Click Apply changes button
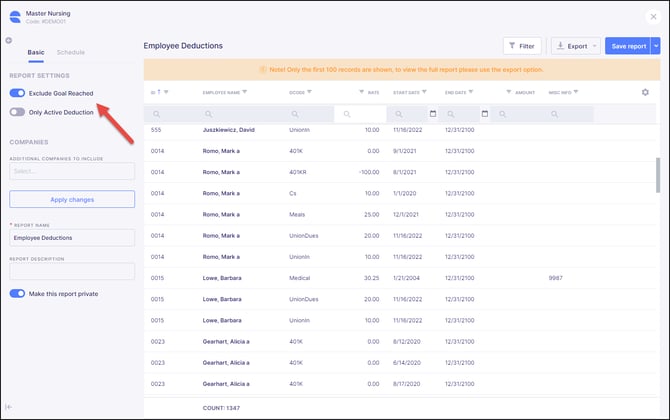 [x=72, y=200]
